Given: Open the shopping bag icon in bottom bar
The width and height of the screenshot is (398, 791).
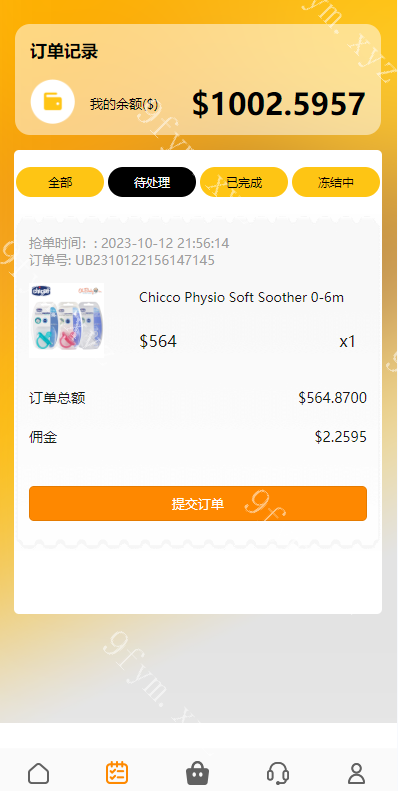Looking at the screenshot, I should pos(198,773).
